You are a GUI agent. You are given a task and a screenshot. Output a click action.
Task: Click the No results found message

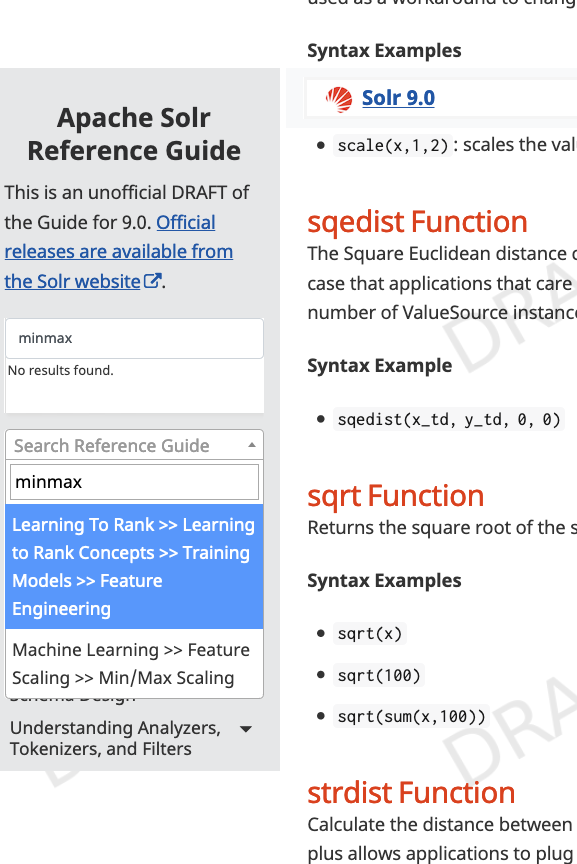(x=61, y=370)
